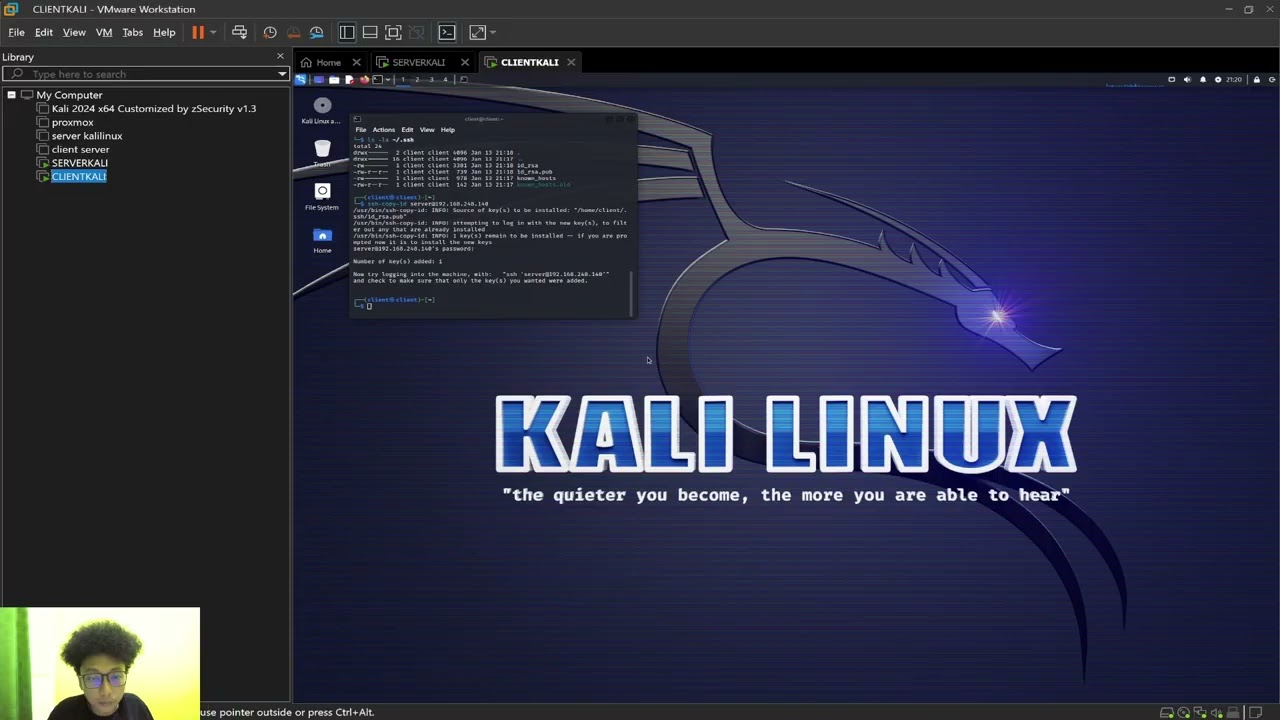Click the printer device status icon
This screenshot has height=720, width=1280.
pyautogui.click(x=1233, y=713)
